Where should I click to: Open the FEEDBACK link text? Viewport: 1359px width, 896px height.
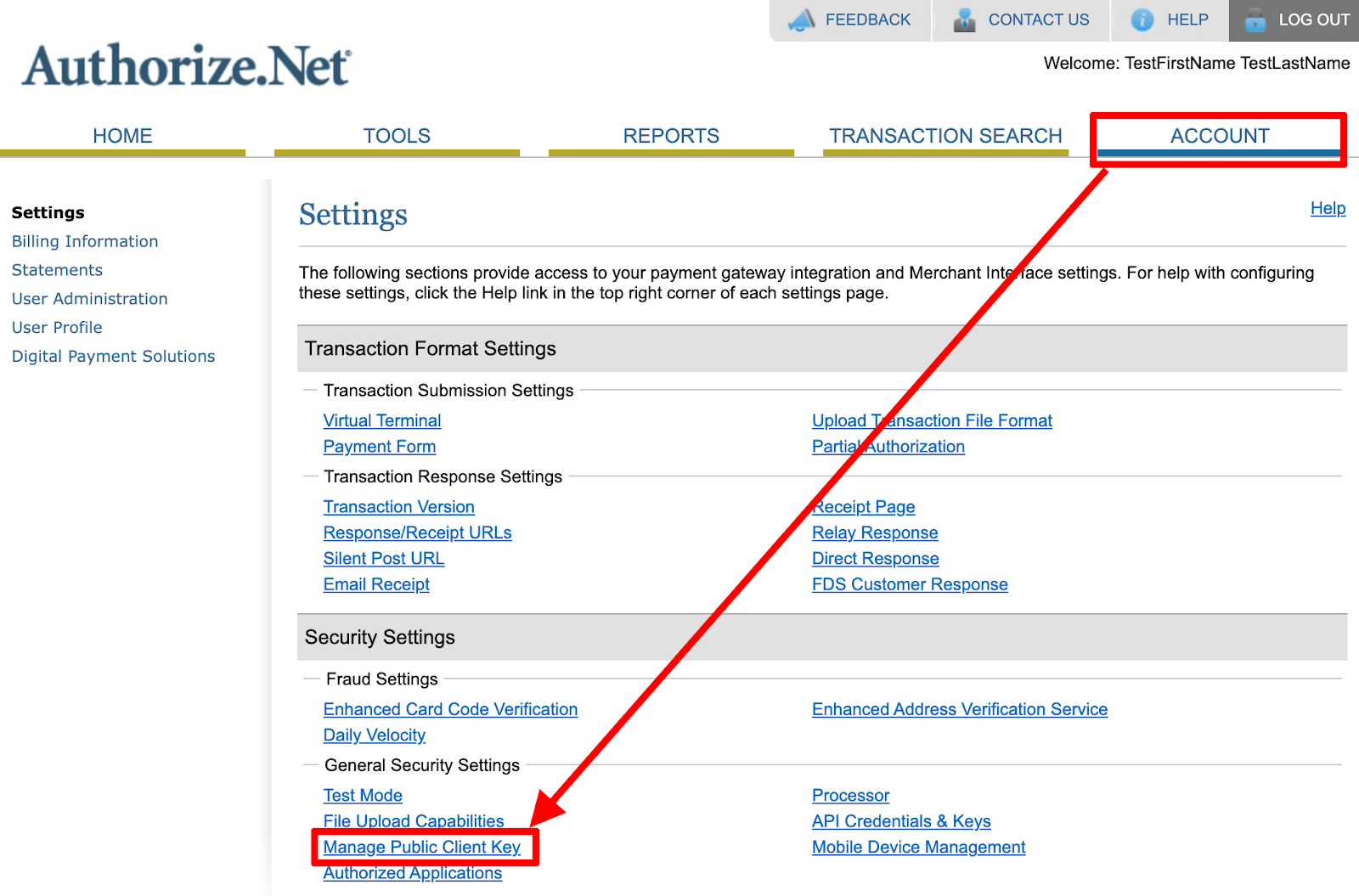(x=867, y=20)
